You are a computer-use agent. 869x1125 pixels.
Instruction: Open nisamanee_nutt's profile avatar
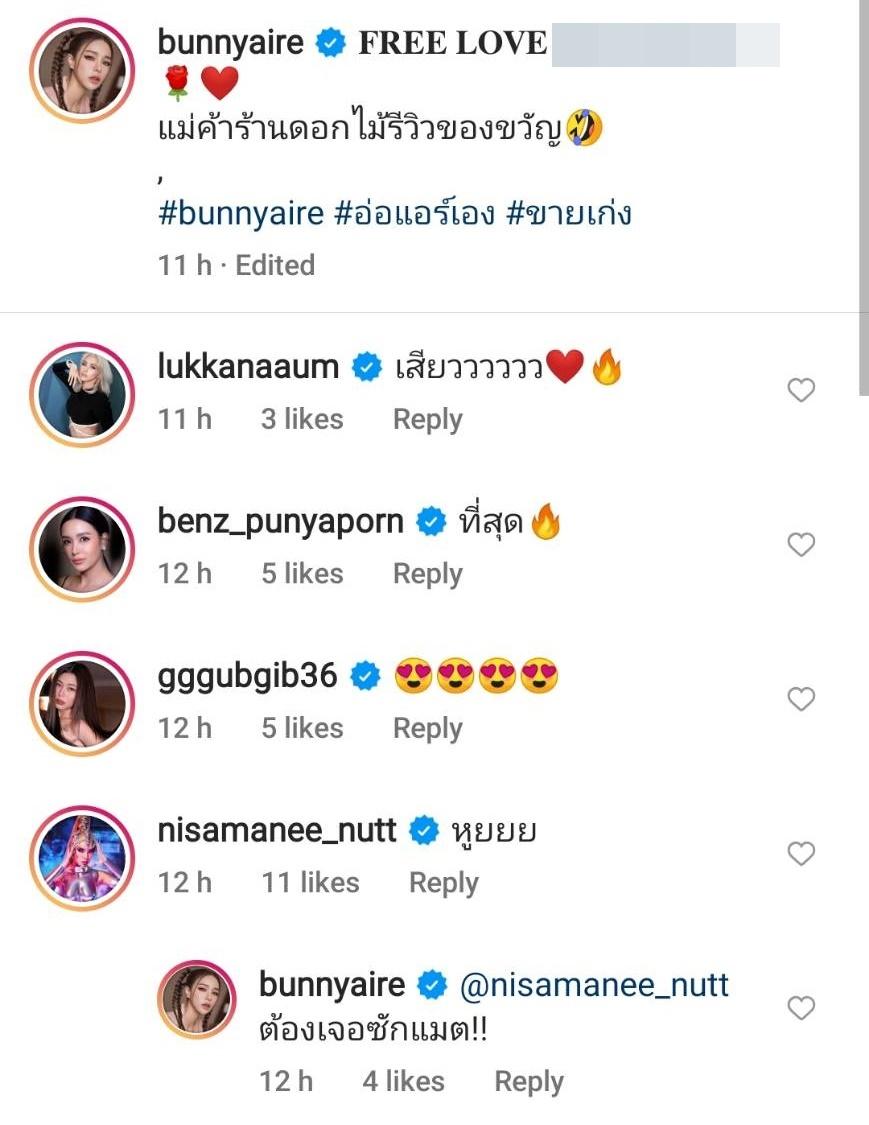(x=81, y=856)
